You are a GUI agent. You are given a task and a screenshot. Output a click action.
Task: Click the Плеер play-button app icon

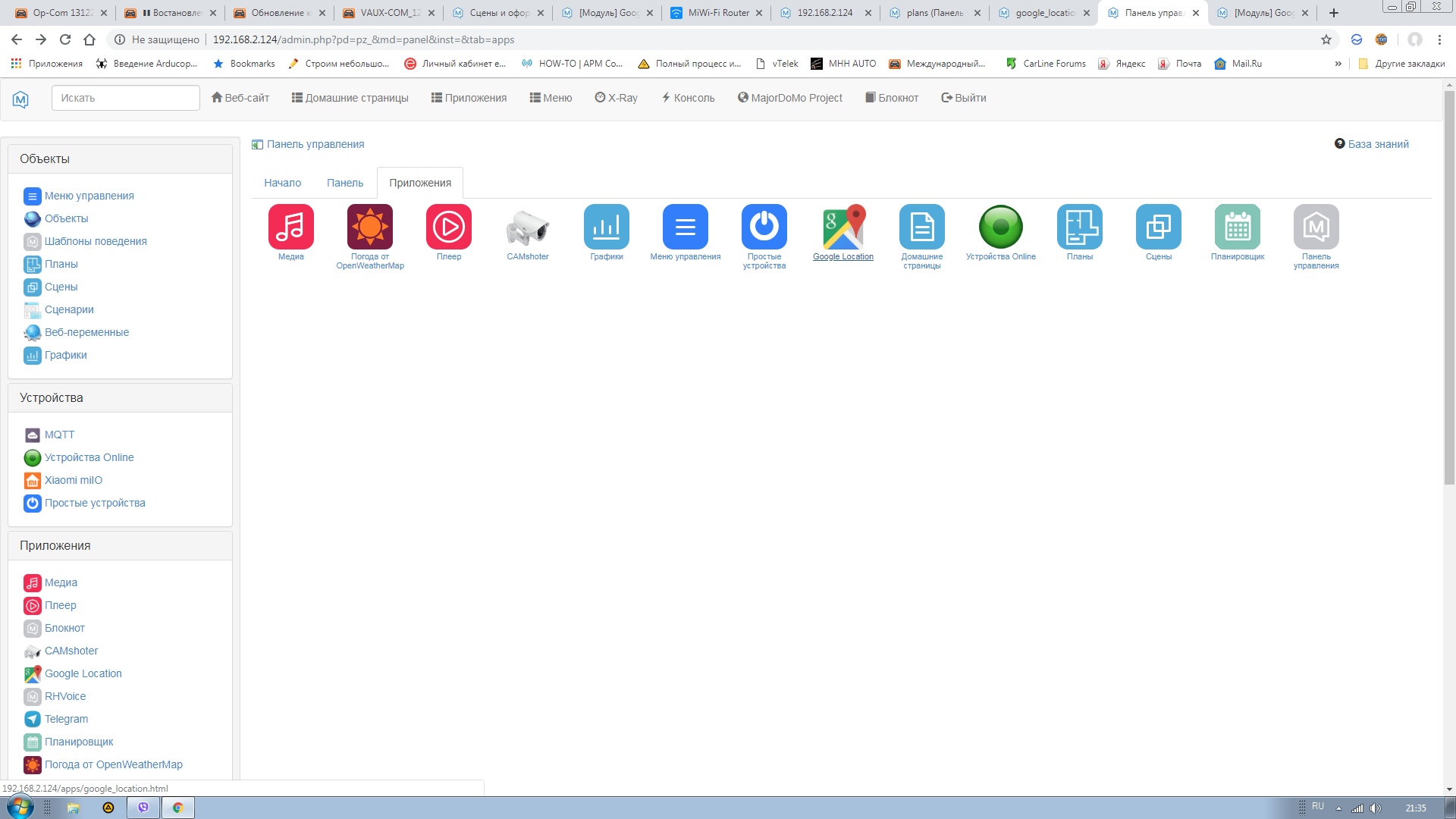[448, 227]
